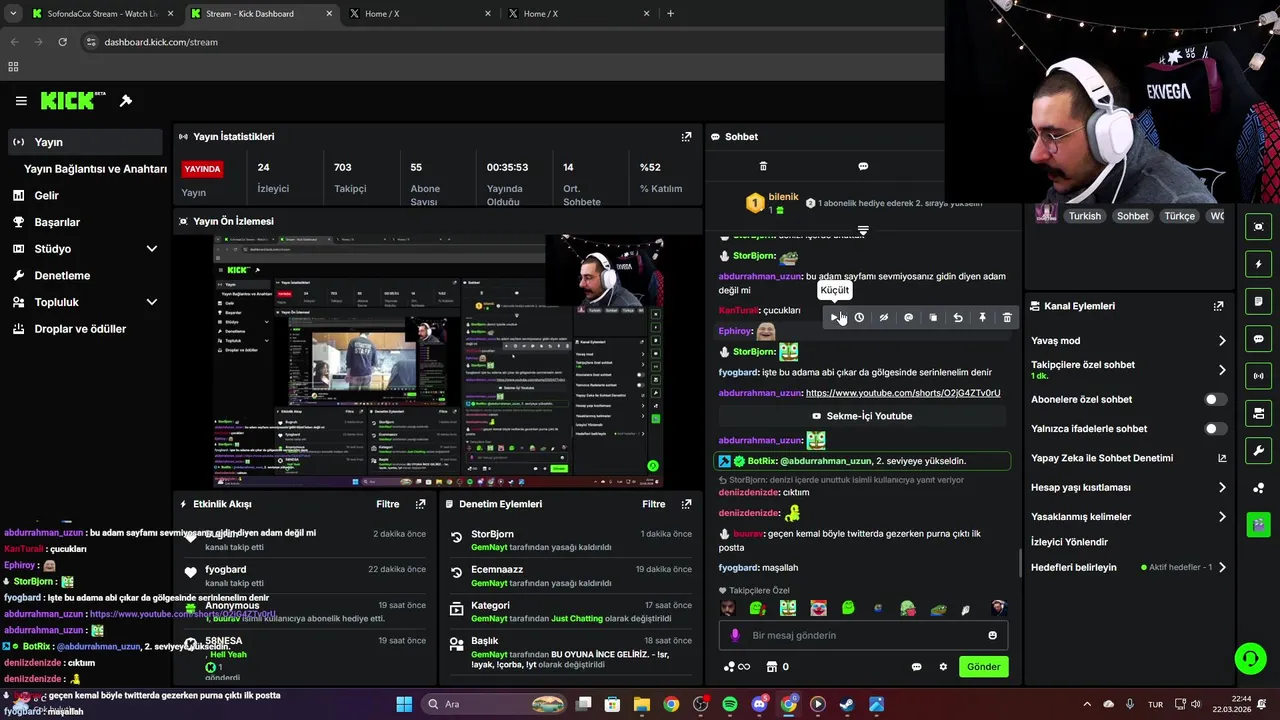The width and height of the screenshot is (1280, 720).
Task: Open the emoji picker in the message box
Action: [992, 635]
